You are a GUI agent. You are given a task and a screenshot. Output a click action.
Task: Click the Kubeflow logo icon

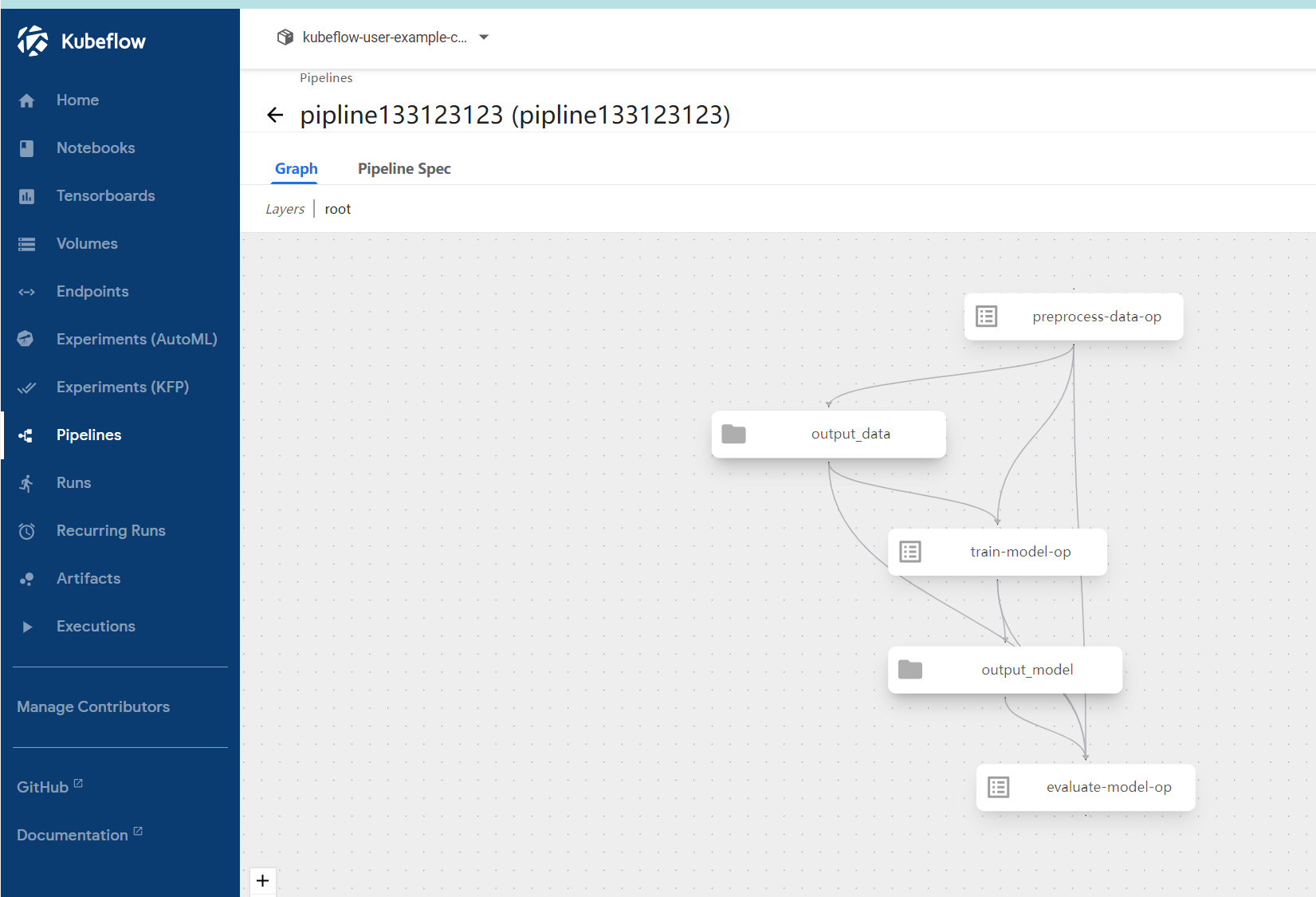[x=33, y=41]
